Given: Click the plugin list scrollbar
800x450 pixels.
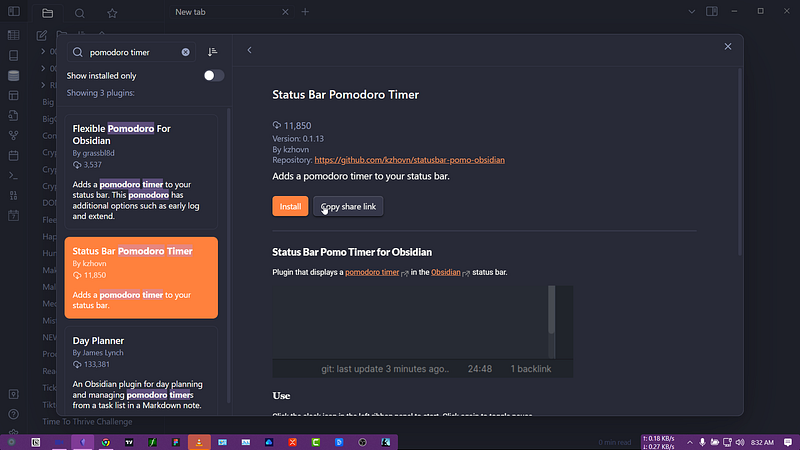Looking at the screenshot, I should pyautogui.click(x=228, y=255).
